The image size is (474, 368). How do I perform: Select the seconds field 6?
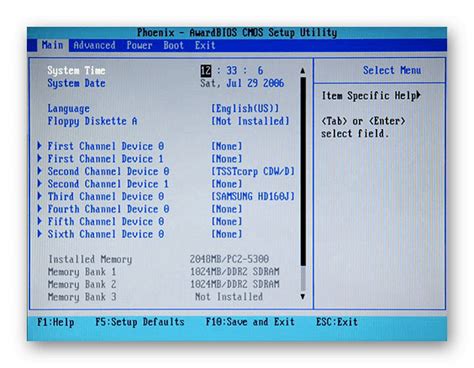click(x=260, y=70)
